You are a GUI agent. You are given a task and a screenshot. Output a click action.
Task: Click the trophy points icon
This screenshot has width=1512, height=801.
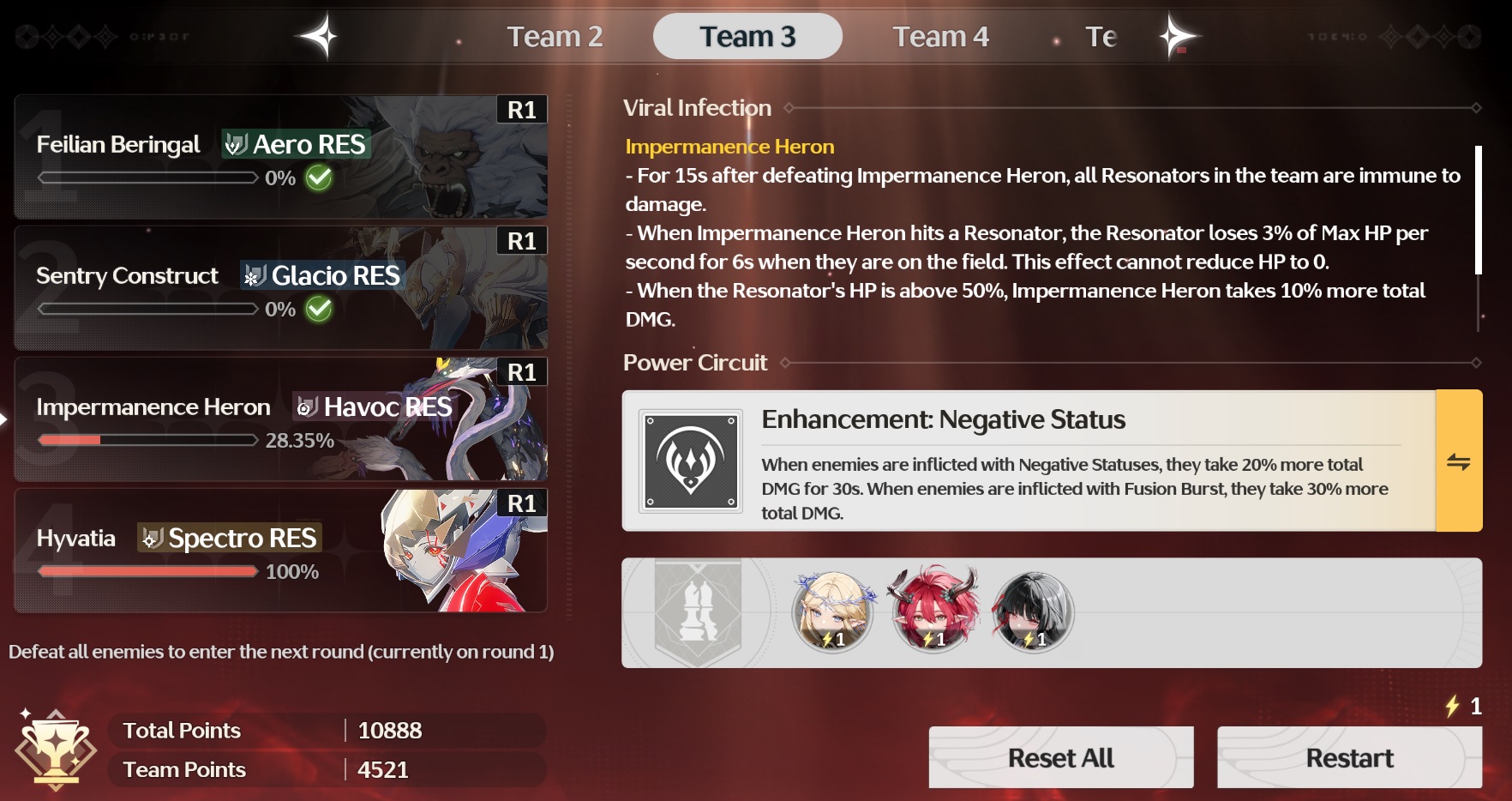pos(56,749)
